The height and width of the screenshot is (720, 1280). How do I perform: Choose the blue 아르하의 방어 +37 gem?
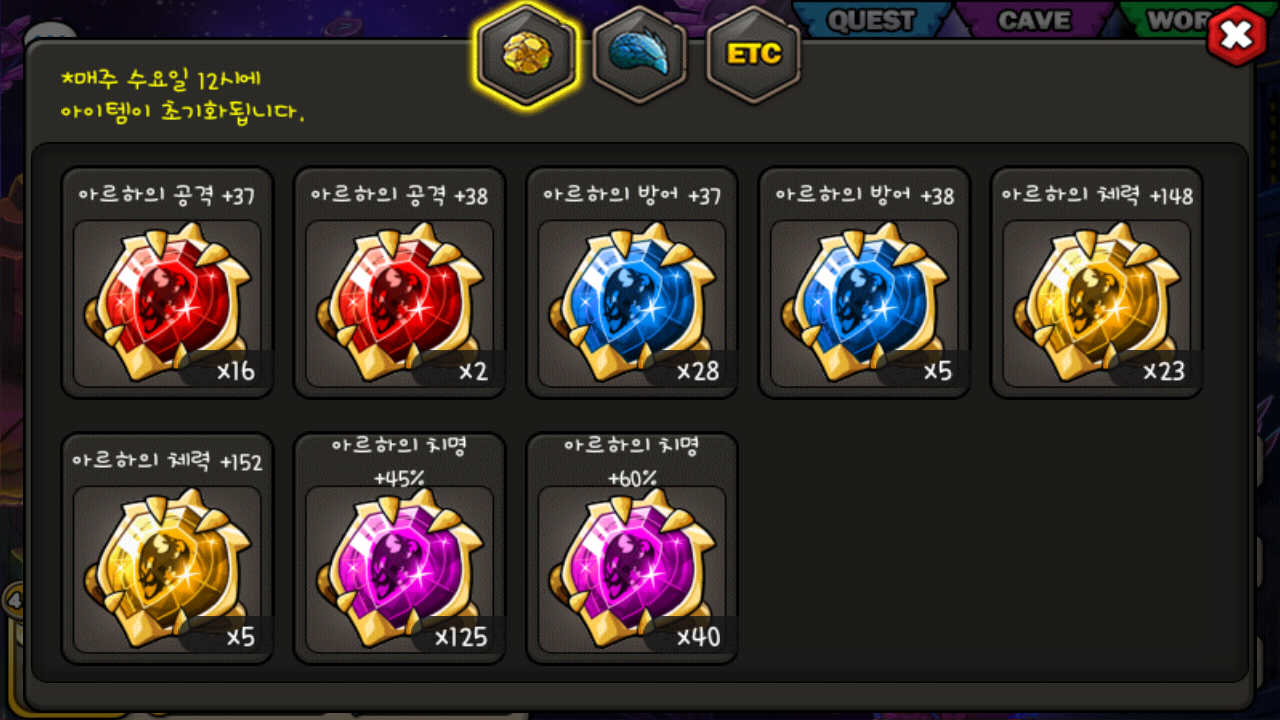[x=631, y=282]
